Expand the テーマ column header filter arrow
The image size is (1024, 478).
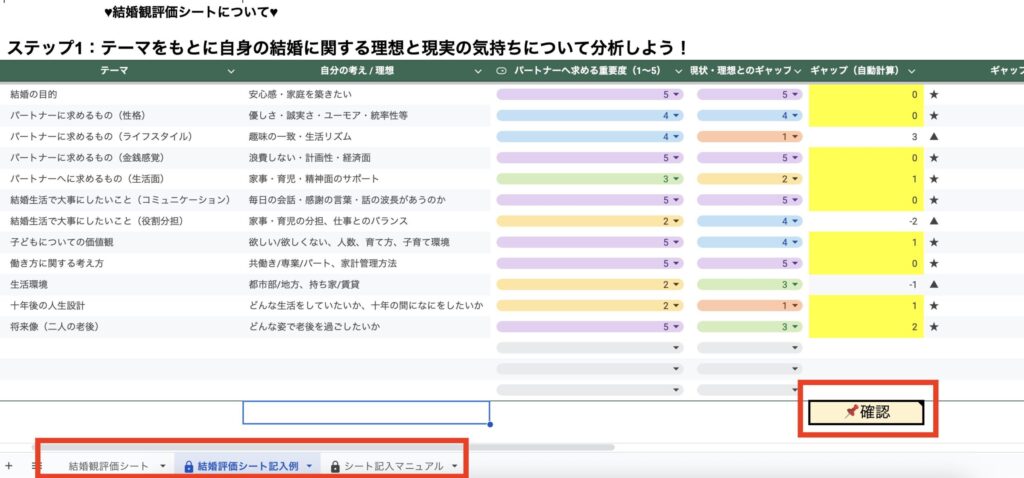click(x=231, y=71)
